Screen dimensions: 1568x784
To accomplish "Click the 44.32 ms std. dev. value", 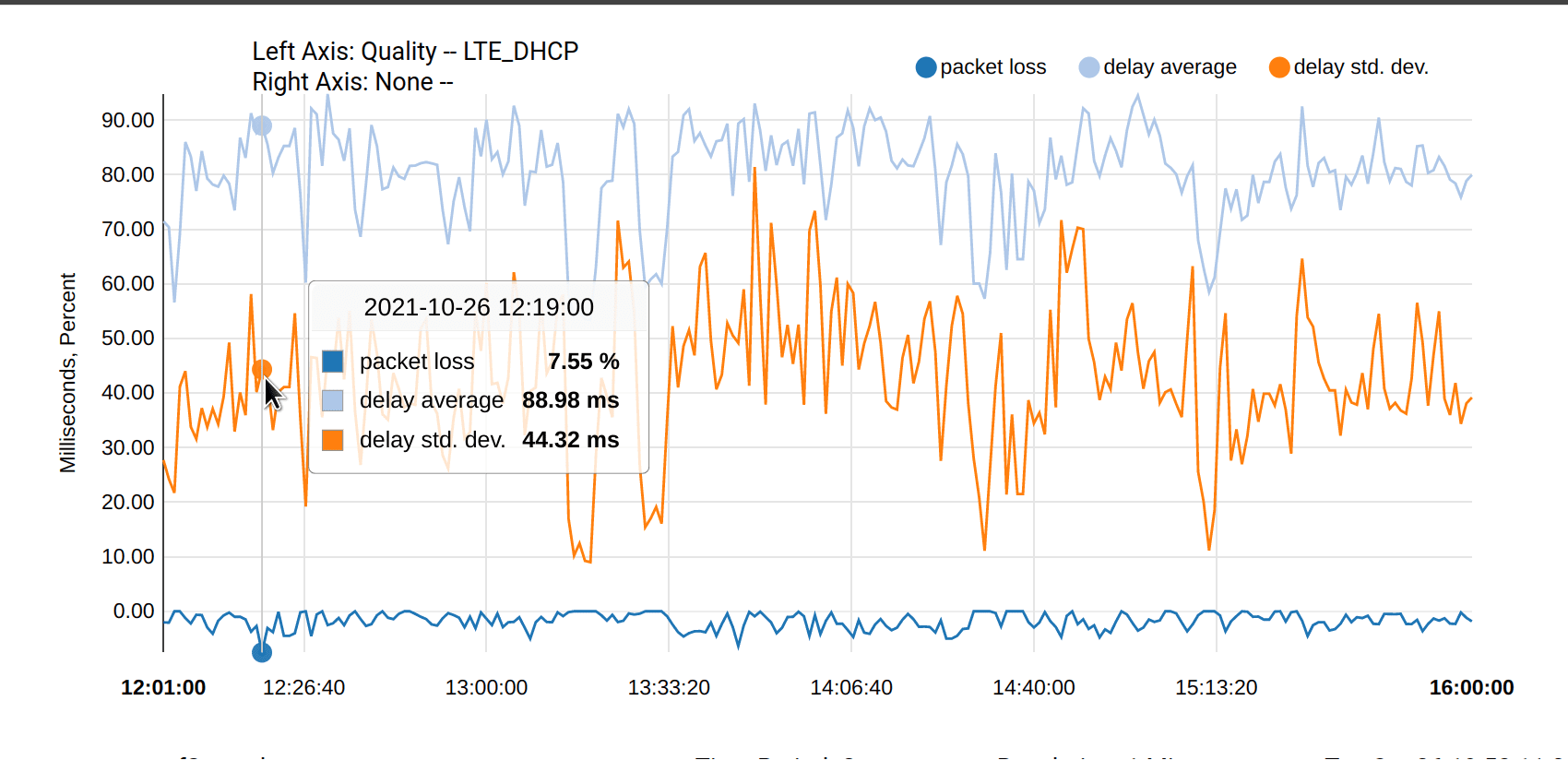I will [x=571, y=440].
